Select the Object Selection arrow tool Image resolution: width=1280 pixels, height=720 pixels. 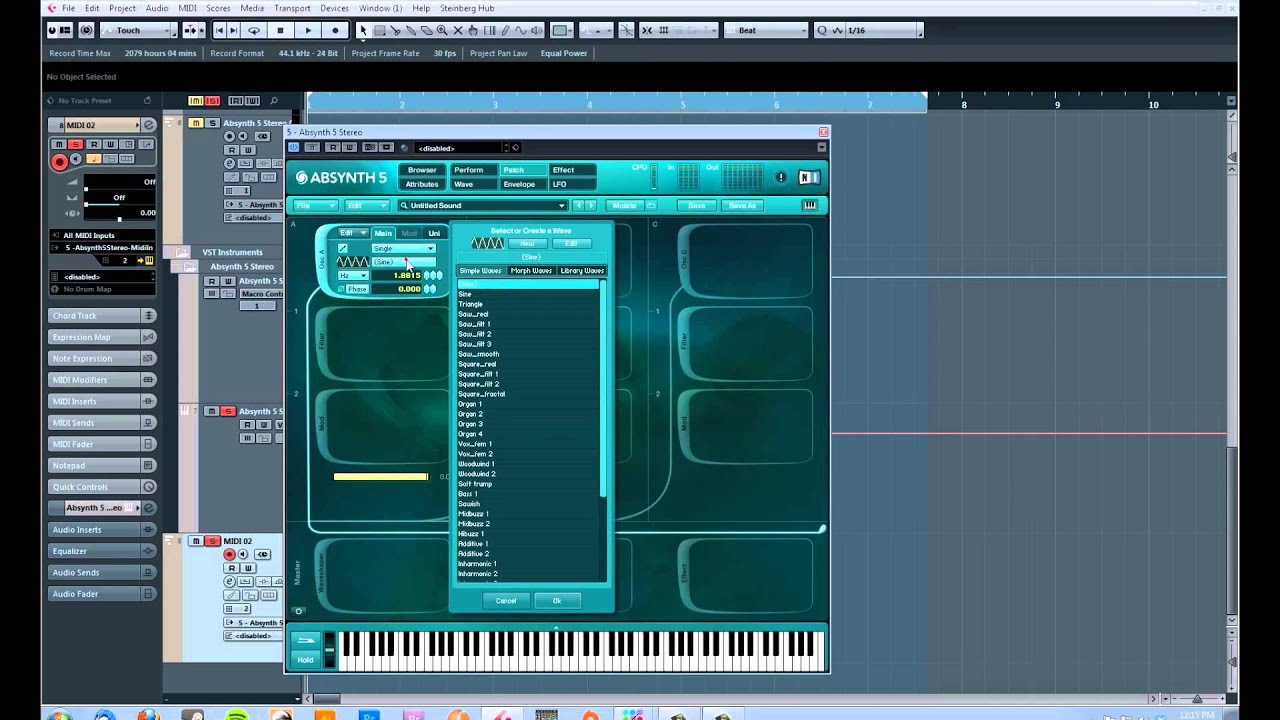click(x=363, y=31)
